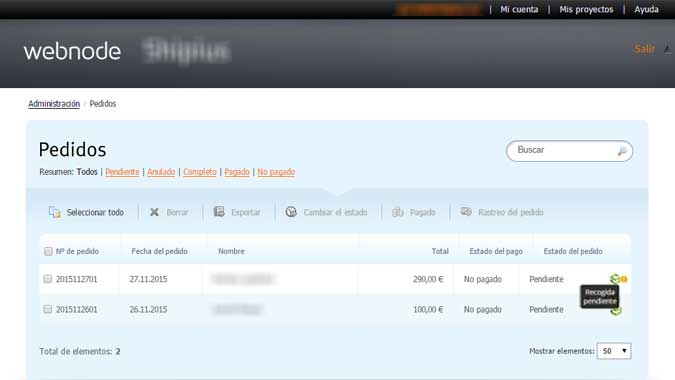Open order number 2015112701
The width and height of the screenshot is (675, 380).
77,279
